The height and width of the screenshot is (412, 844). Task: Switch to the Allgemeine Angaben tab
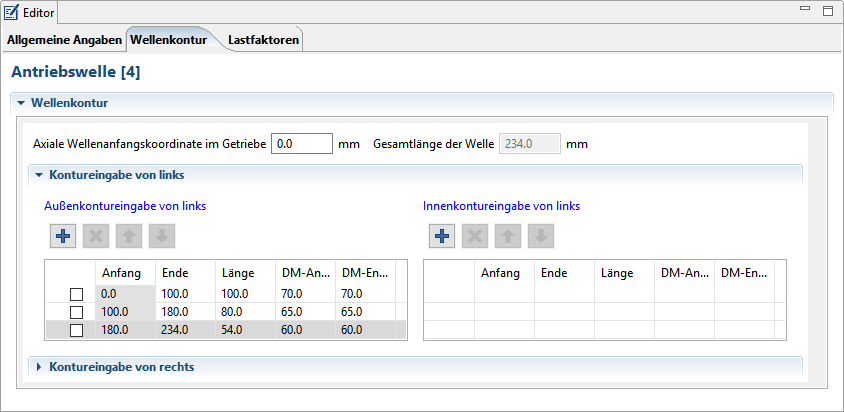(65, 40)
